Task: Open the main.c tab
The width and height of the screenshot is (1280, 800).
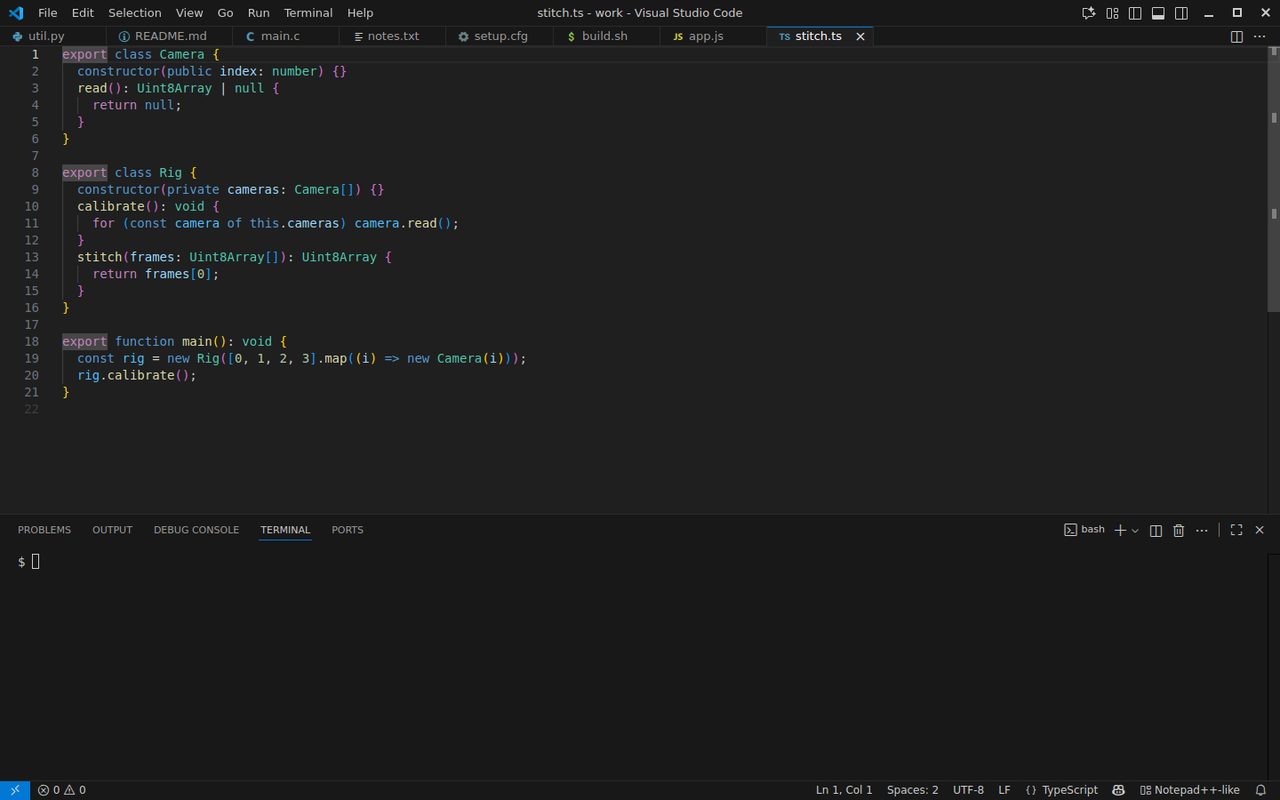Action: 286,36
